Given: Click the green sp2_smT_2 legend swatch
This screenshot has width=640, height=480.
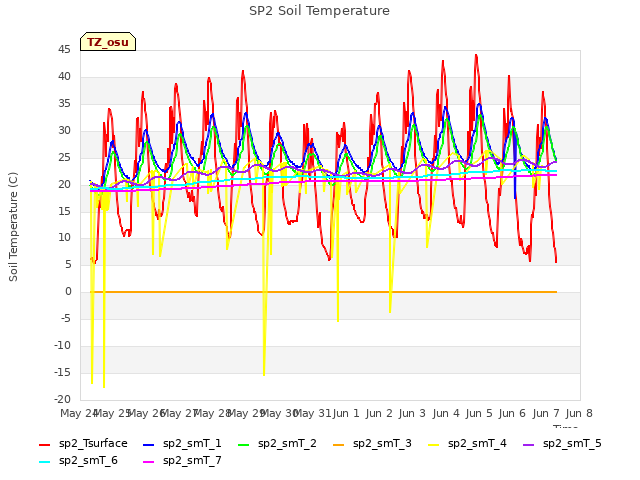Looking at the screenshot, I should [244, 444].
